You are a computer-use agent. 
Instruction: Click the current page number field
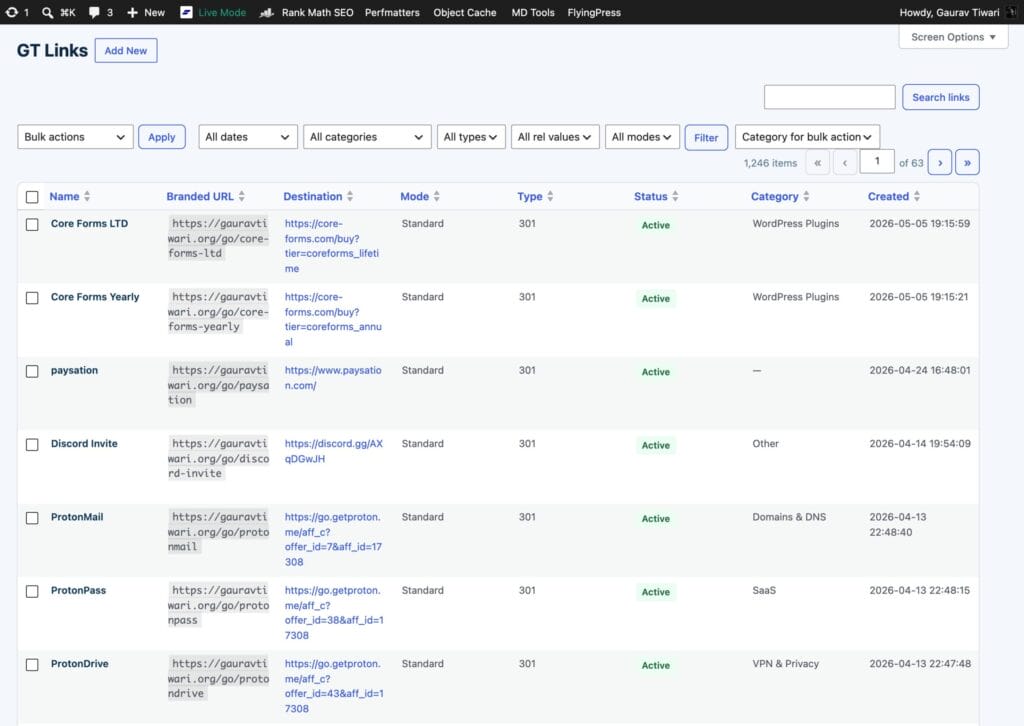[877, 161]
